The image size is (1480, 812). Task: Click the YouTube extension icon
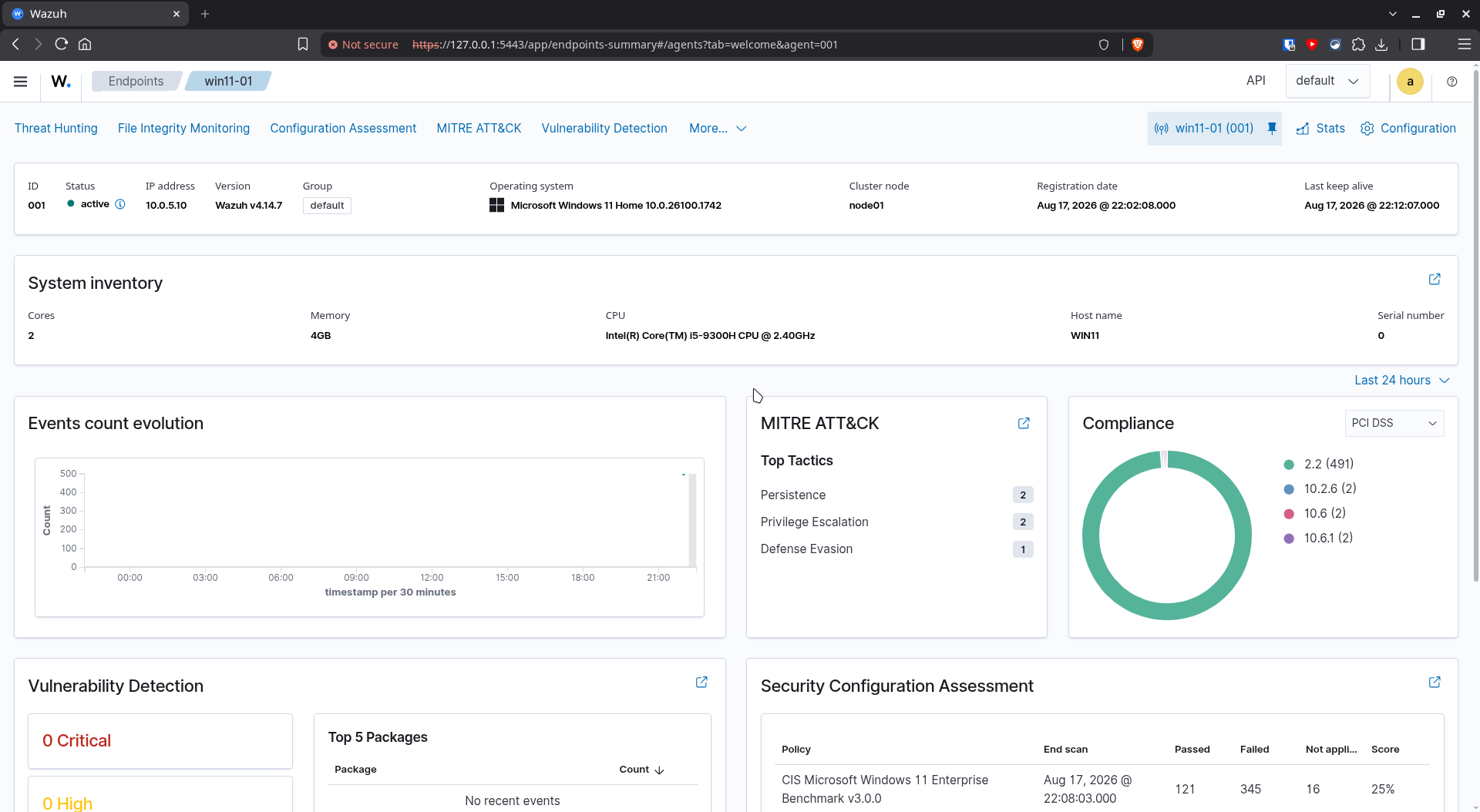1312,45
